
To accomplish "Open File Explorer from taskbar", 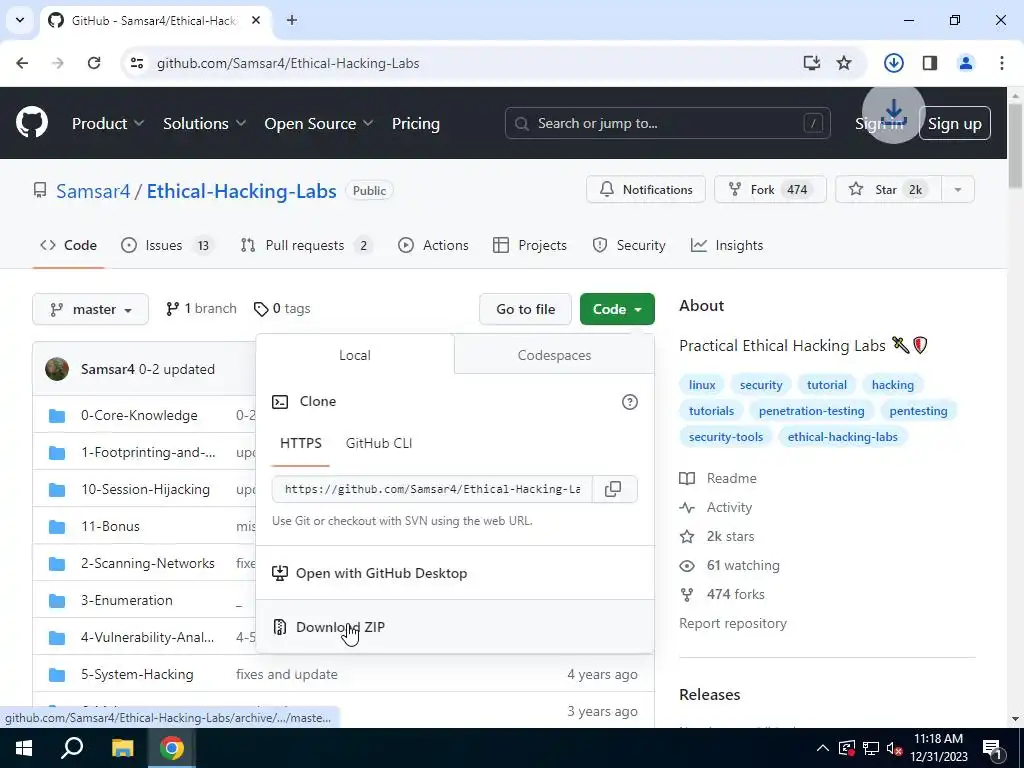I will pyautogui.click(x=122, y=748).
